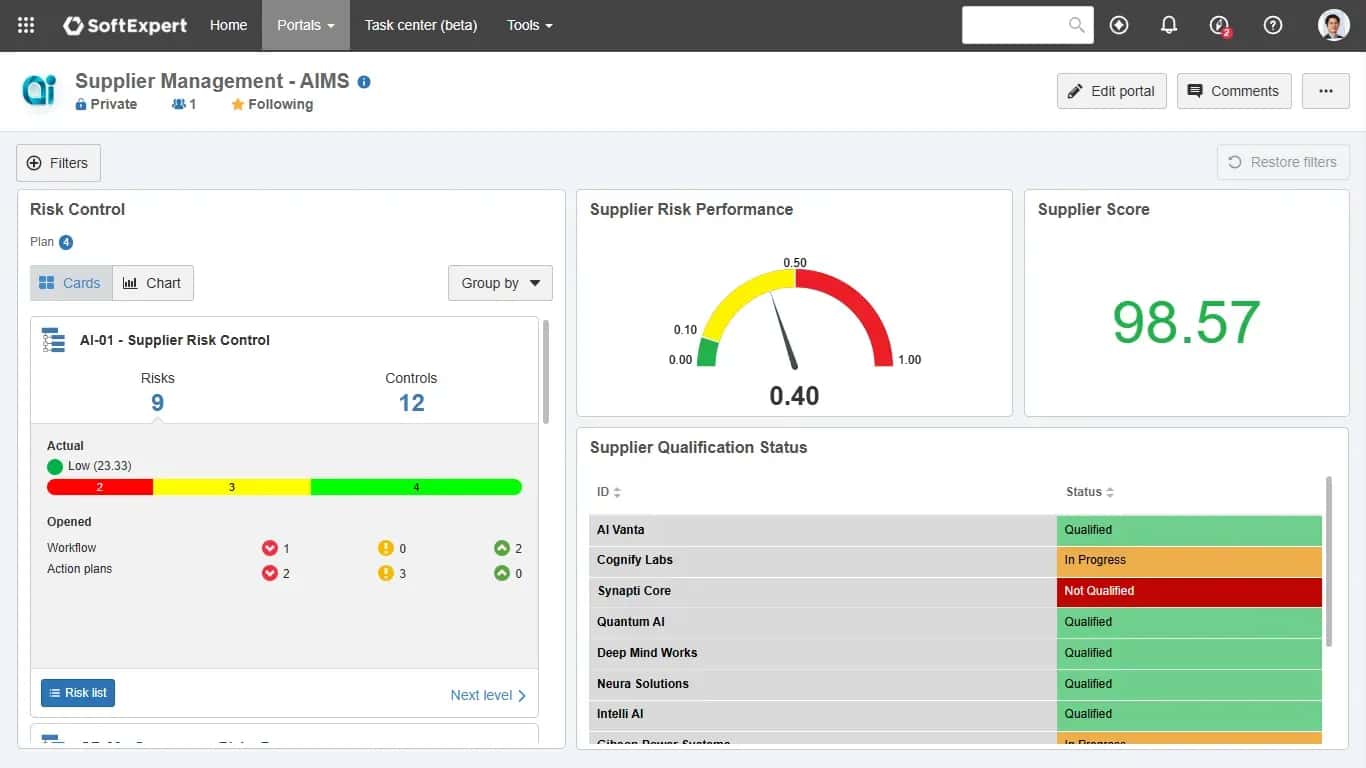
Task: Switch to Cards view
Action: pyautogui.click(x=71, y=283)
